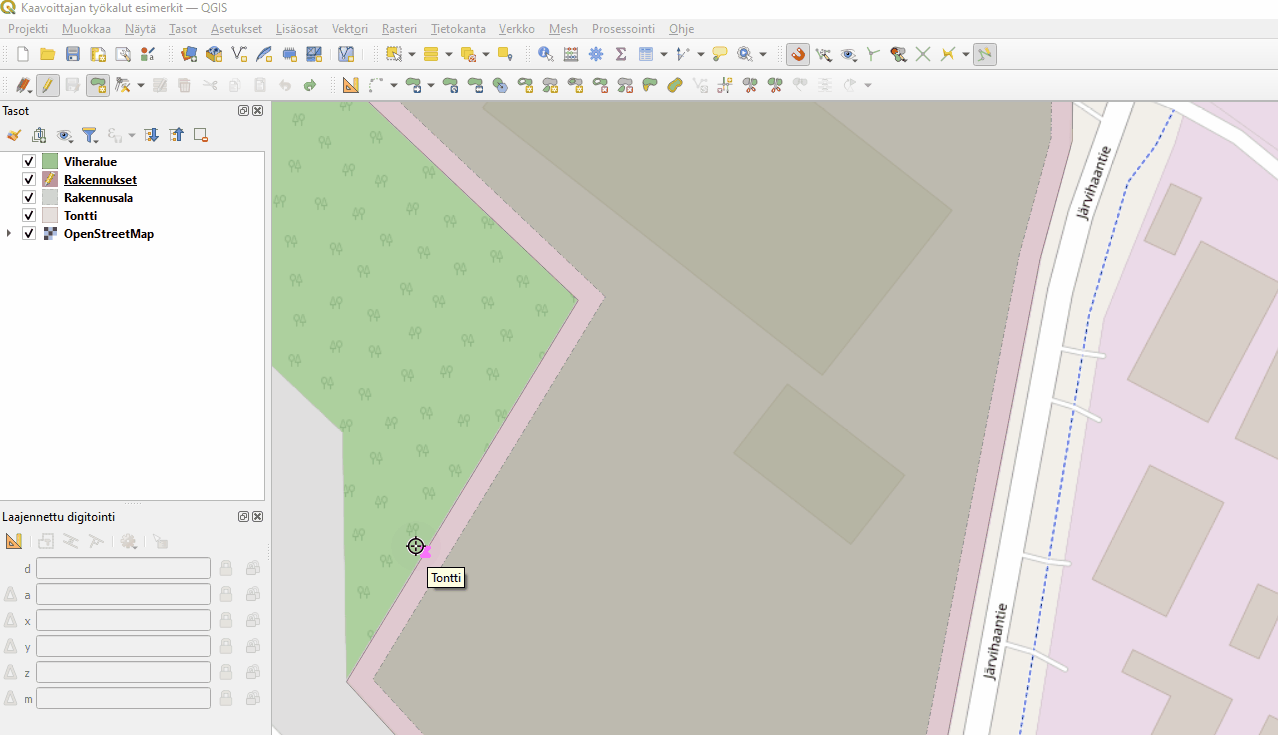Open the Prosessointi menu
Viewport: 1278px width, 735px height.
[x=623, y=29]
